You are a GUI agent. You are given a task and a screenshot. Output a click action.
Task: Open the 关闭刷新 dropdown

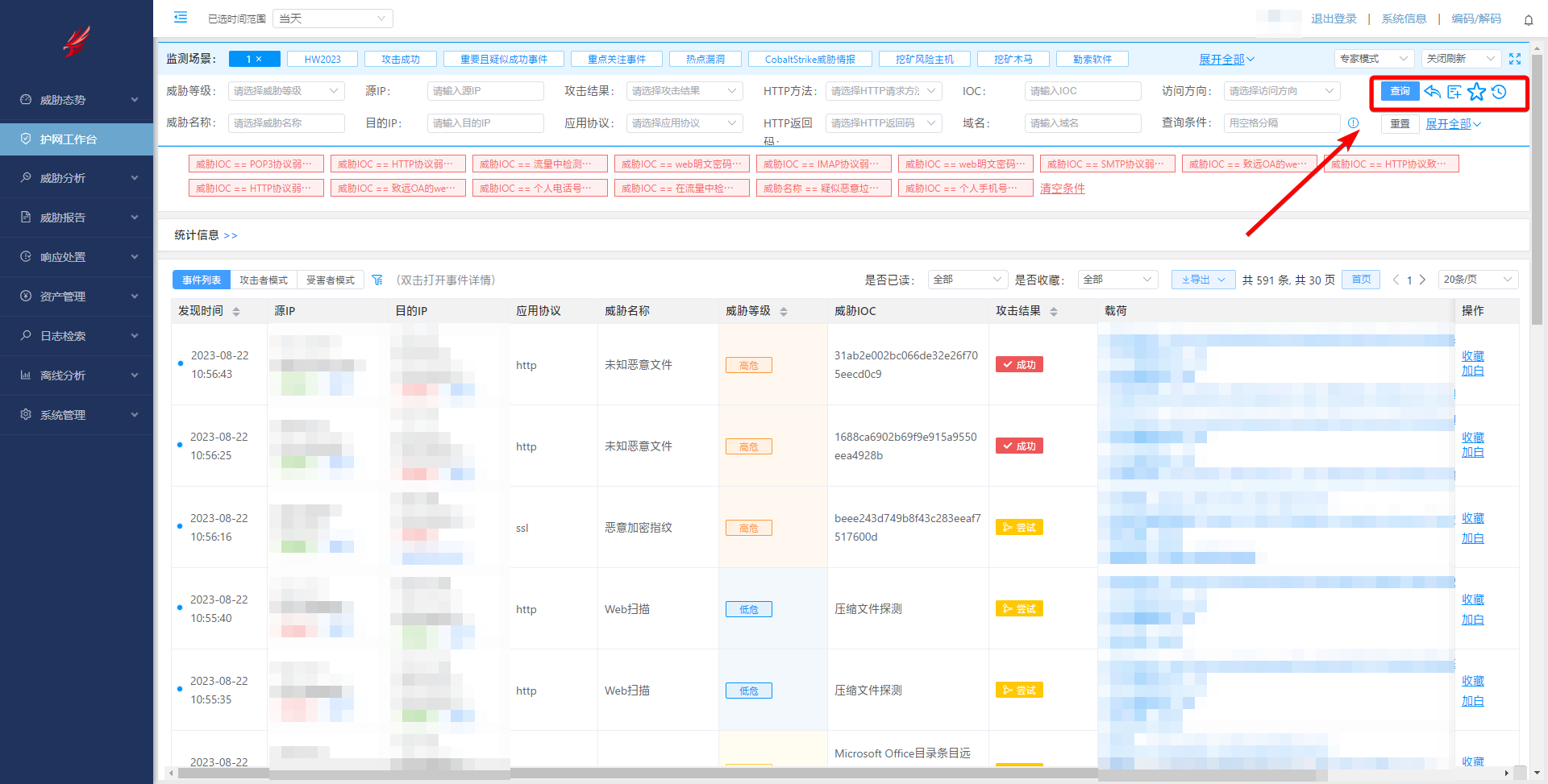1461,59
